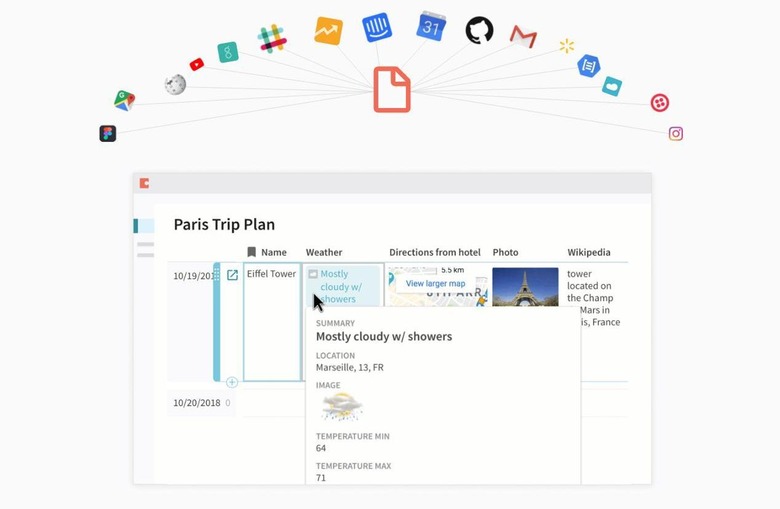Click the Marseille, 13, FR location value
Image resolution: width=780 pixels, height=509 pixels.
[350, 367]
